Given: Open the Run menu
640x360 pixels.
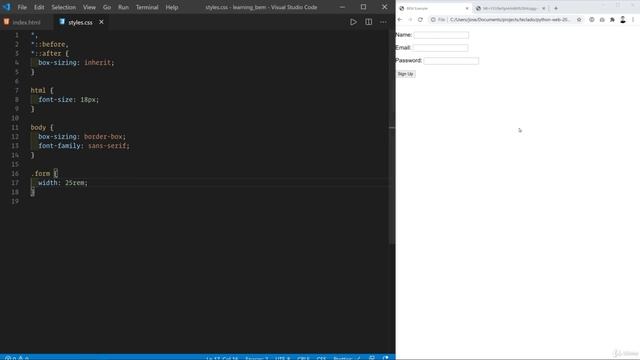Looking at the screenshot, I should tap(123, 7).
